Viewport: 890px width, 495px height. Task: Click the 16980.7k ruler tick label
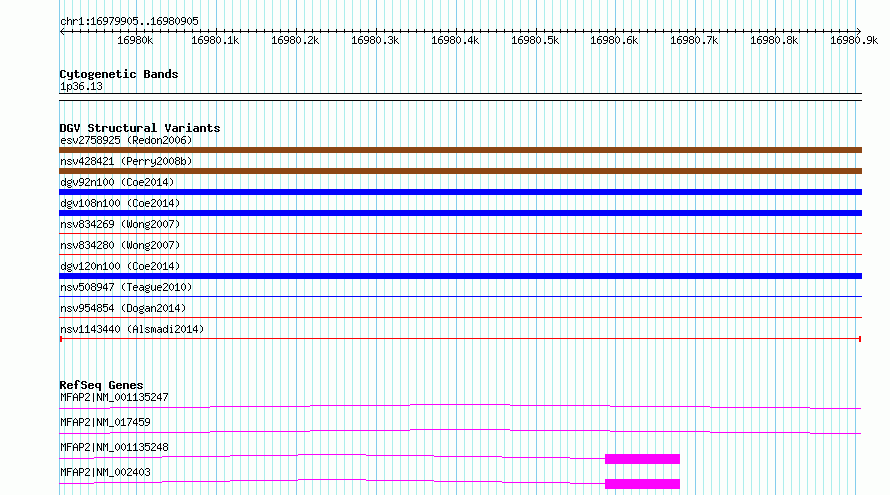(x=694, y=40)
